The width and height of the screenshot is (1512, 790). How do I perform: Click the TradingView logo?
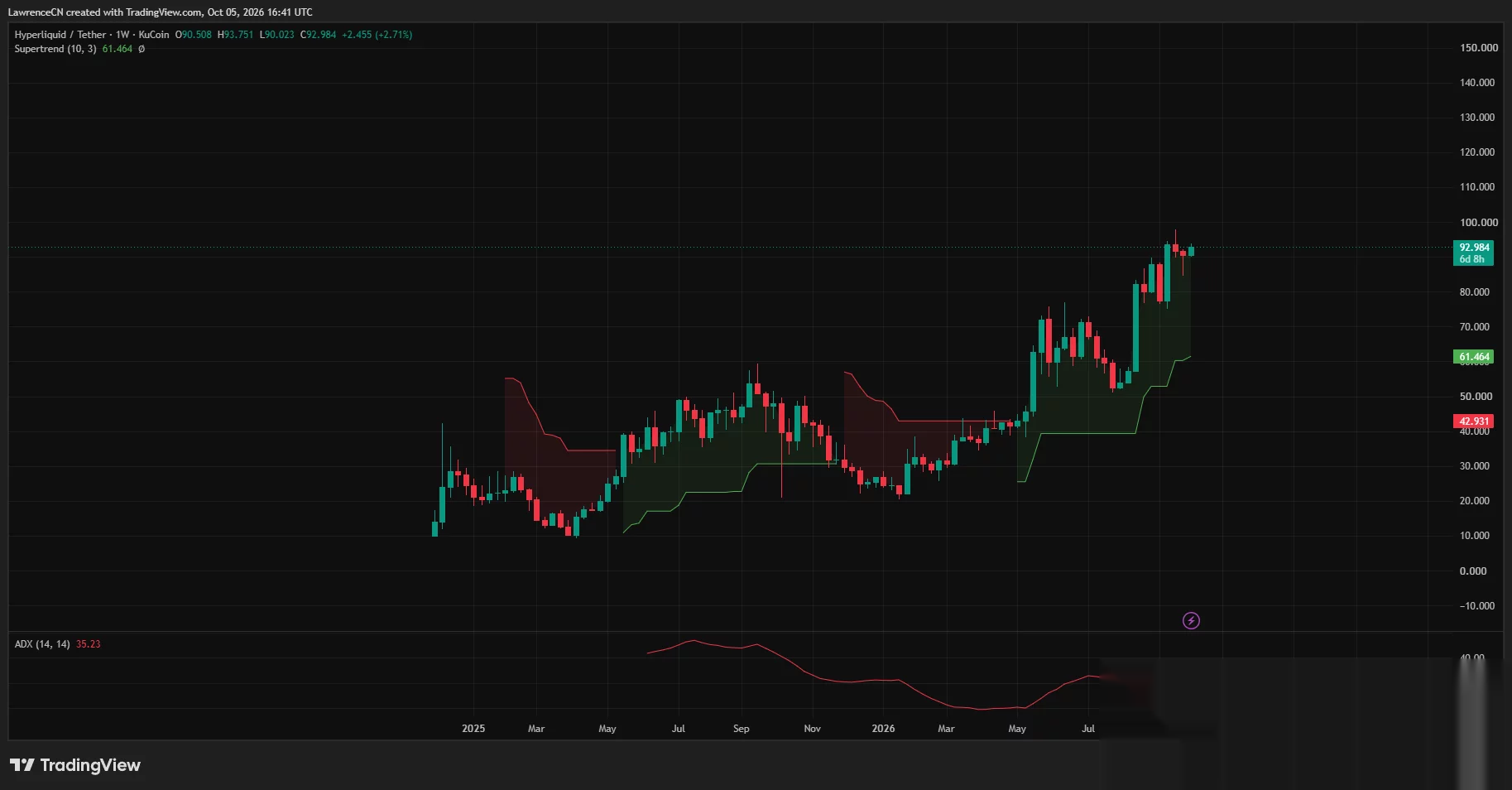pyautogui.click(x=75, y=765)
